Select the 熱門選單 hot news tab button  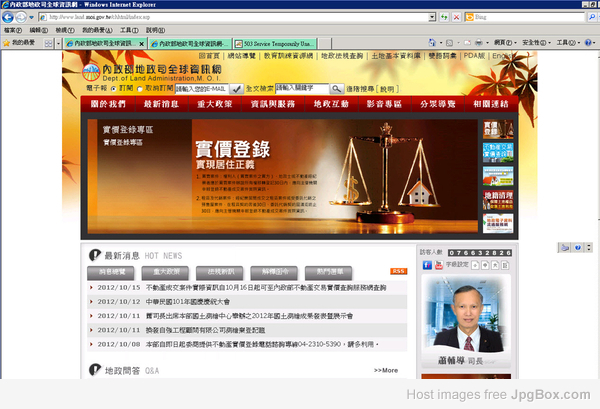pos(328,272)
